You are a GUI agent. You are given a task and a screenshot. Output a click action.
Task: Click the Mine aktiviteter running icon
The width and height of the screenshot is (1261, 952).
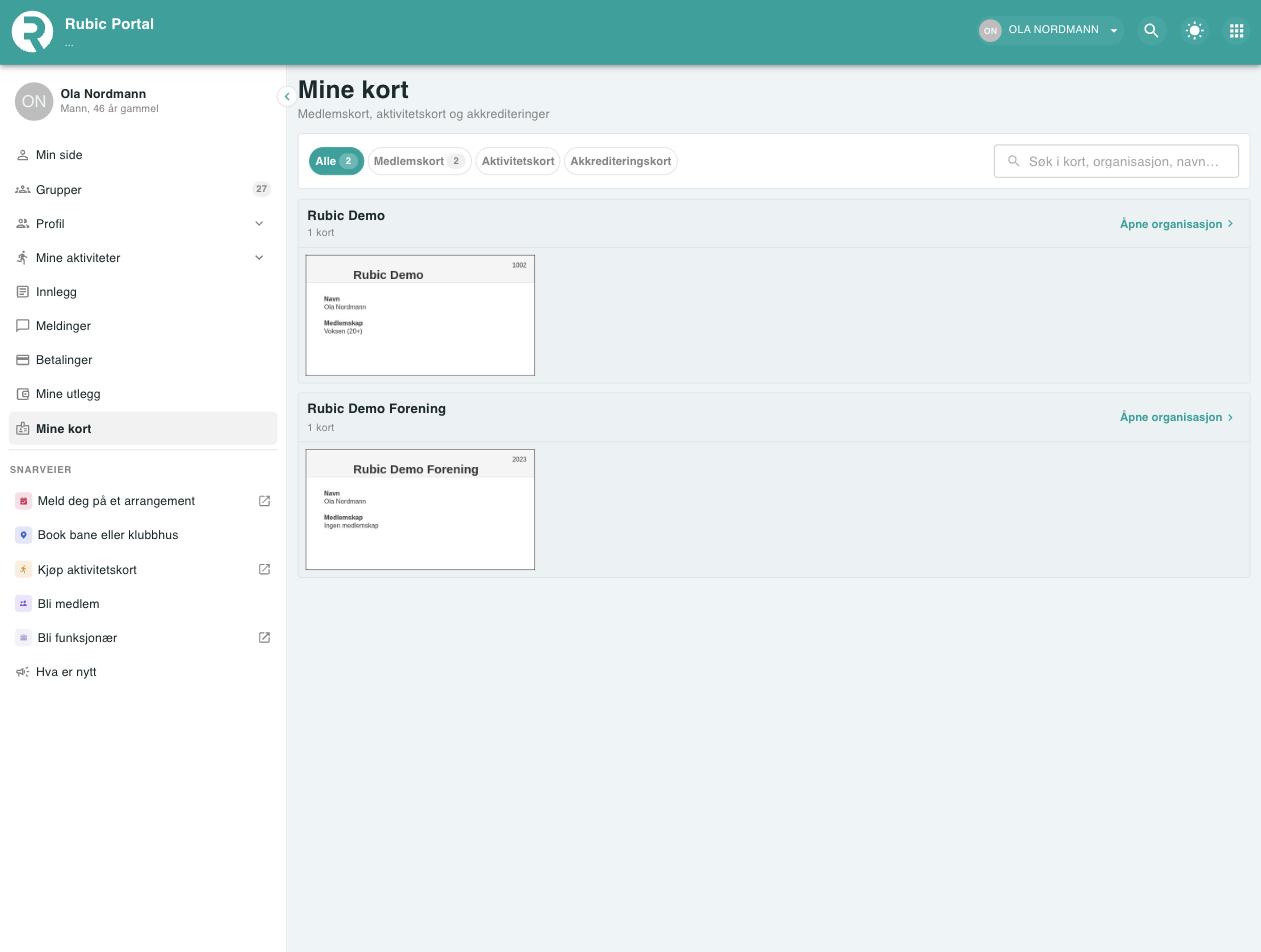pos(23,258)
